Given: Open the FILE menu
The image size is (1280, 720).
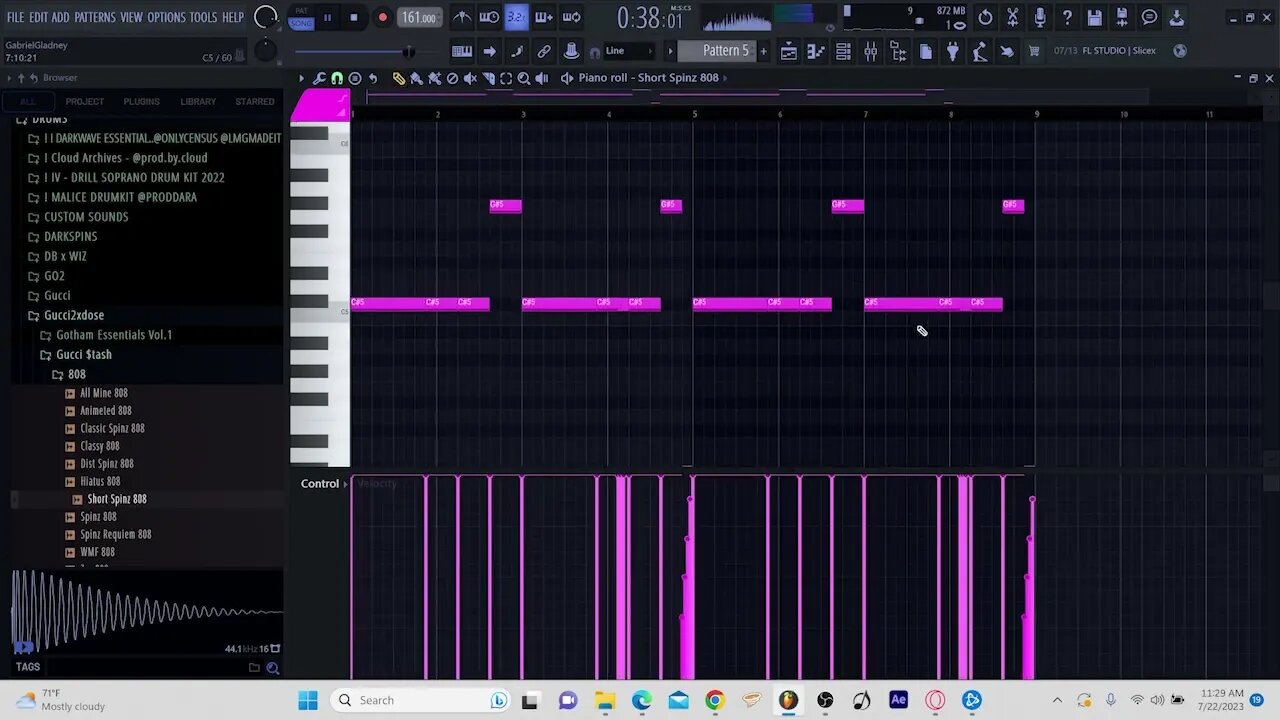Looking at the screenshot, I should click(15, 17).
